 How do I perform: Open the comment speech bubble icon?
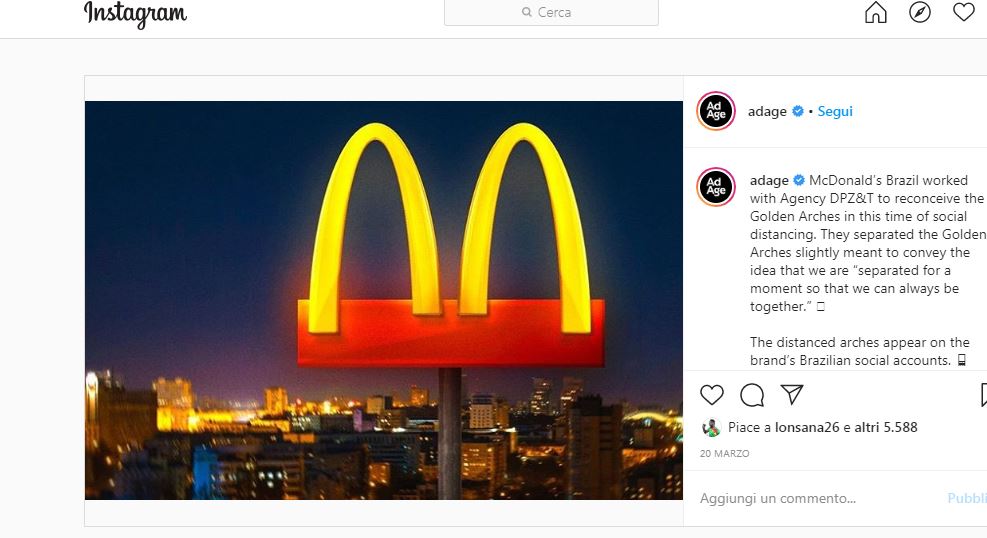tap(752, 395)
